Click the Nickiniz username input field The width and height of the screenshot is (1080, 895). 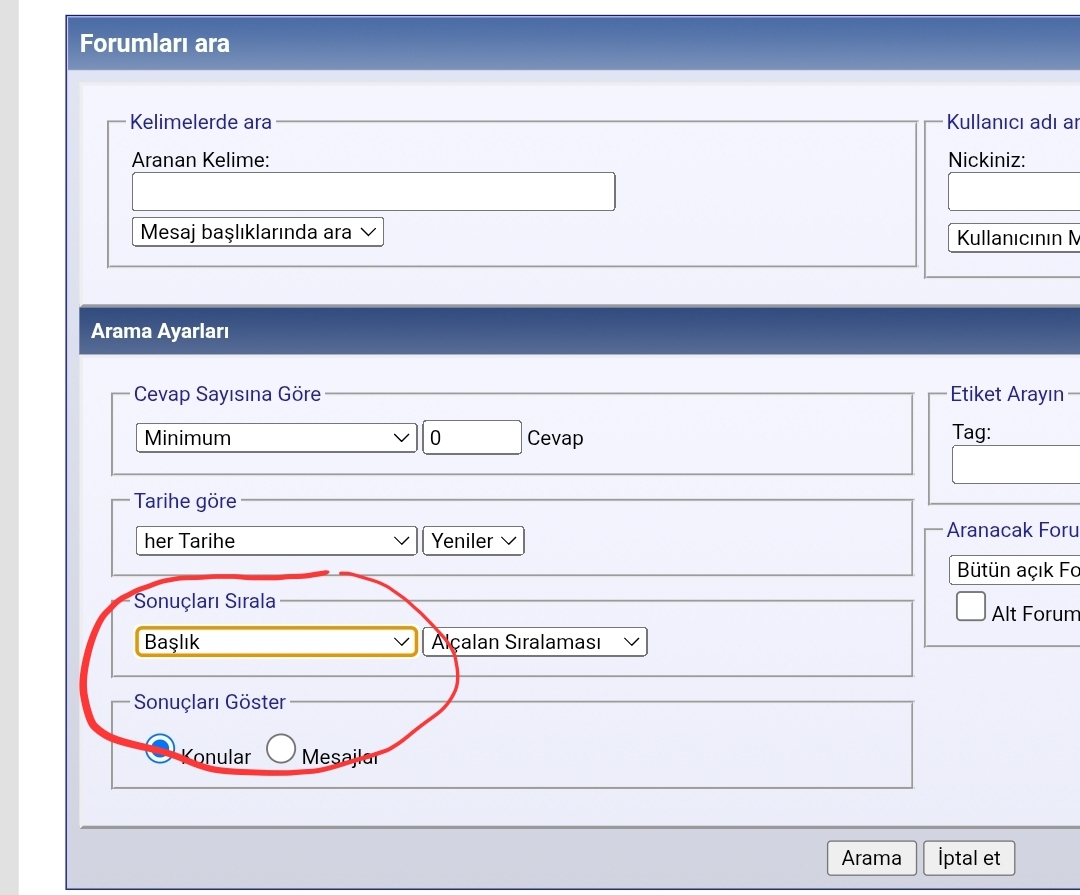[x=1013, y=192]
